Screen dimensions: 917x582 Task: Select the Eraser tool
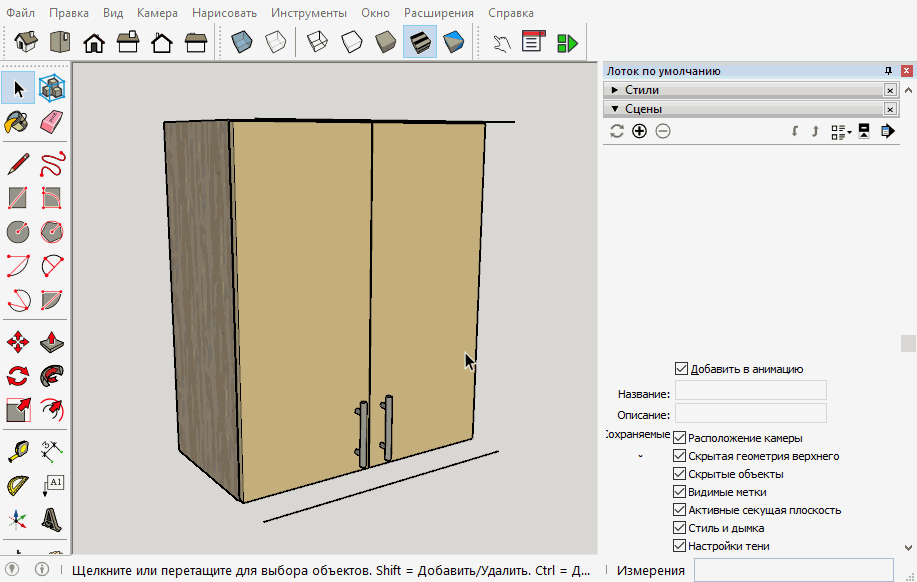pos(52,122)
